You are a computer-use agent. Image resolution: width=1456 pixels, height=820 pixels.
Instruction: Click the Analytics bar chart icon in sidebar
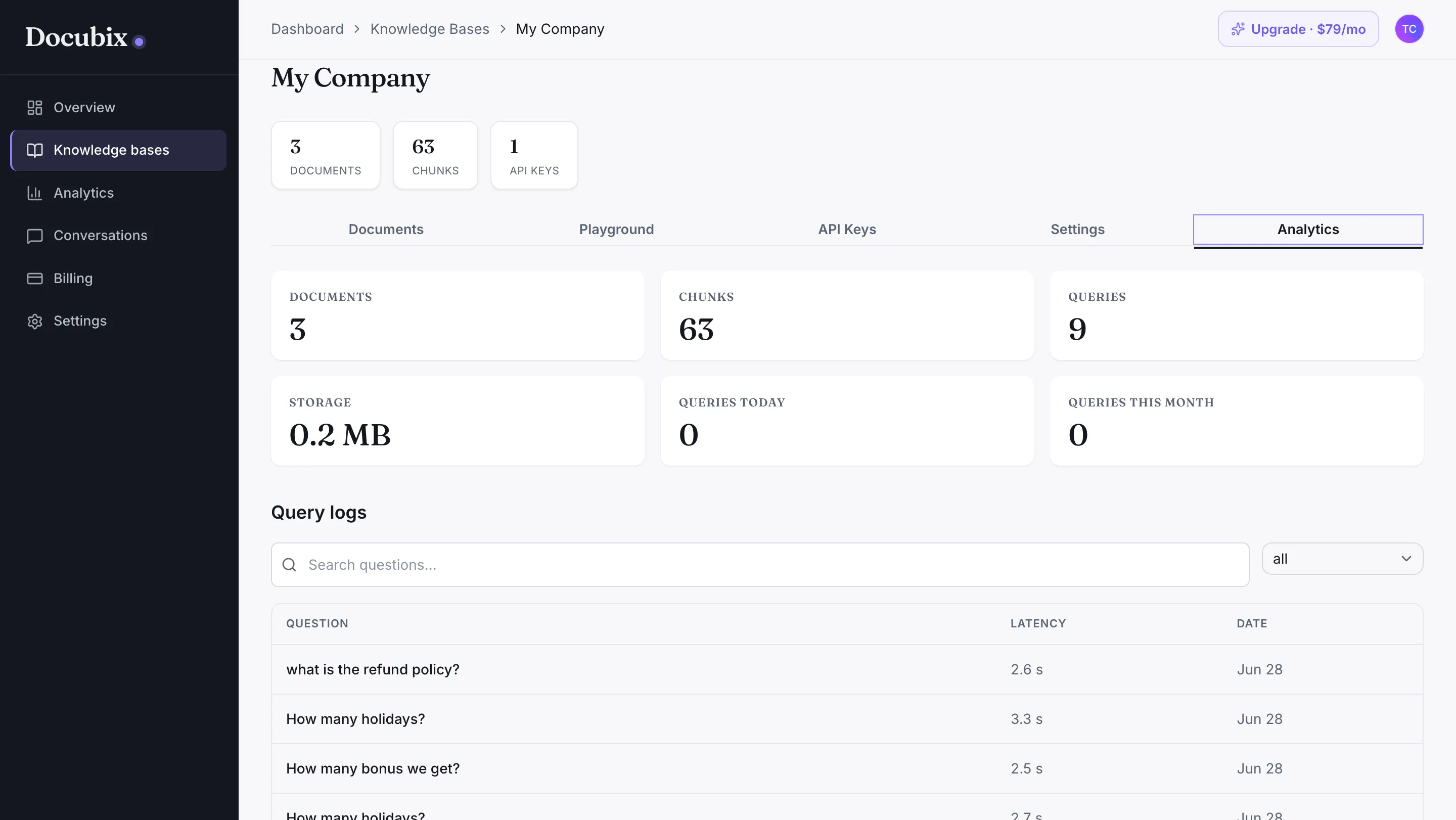click(35, 193)
